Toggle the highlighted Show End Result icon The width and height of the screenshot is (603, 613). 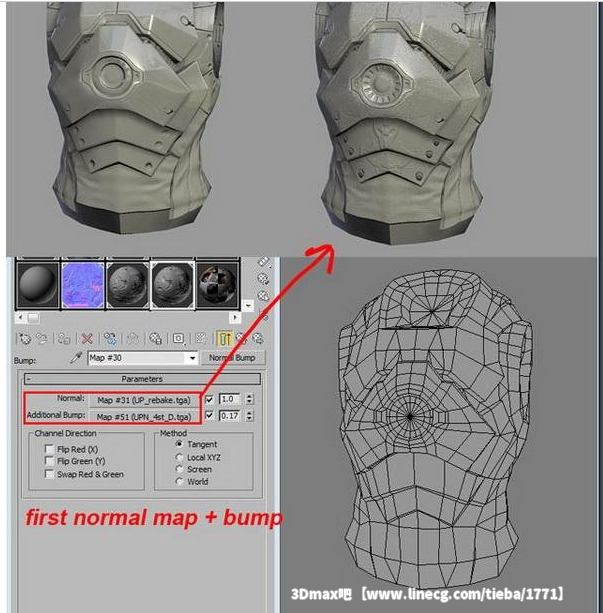pos(224,339)
